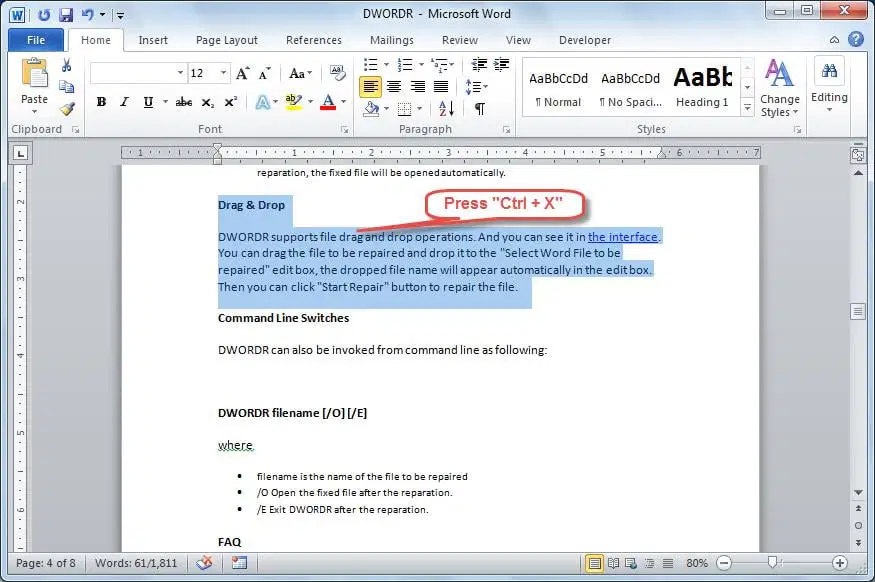Open the font size dropdown arrow
The width and height of the screenshot is (875, 582).
click(223, 73)
